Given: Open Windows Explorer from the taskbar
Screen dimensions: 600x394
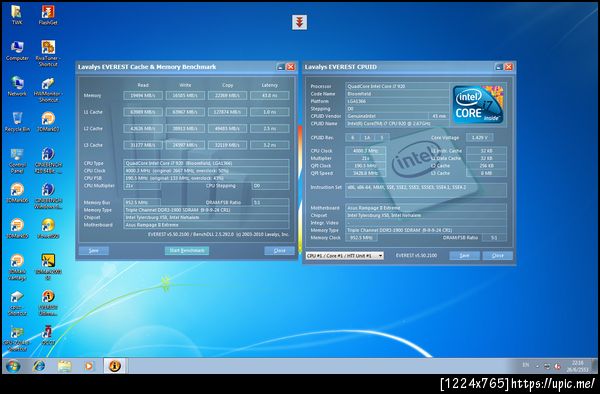Looking at the screenshot, I should tap(64, 366).
